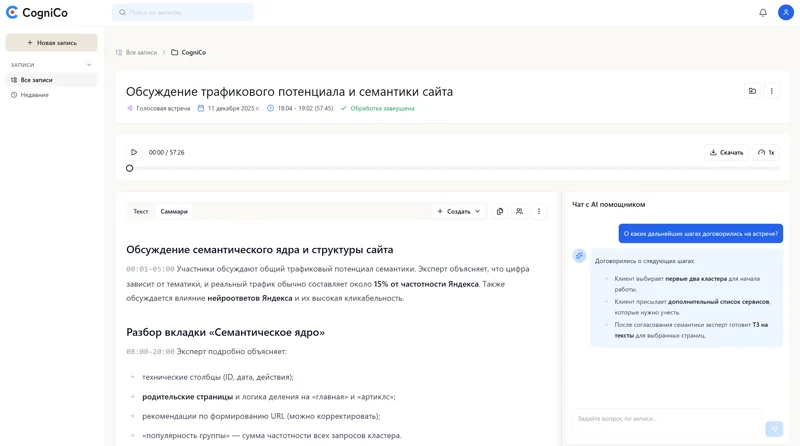
Task: Click the player time 00:00 / 57:26
Action: (166, 153)
